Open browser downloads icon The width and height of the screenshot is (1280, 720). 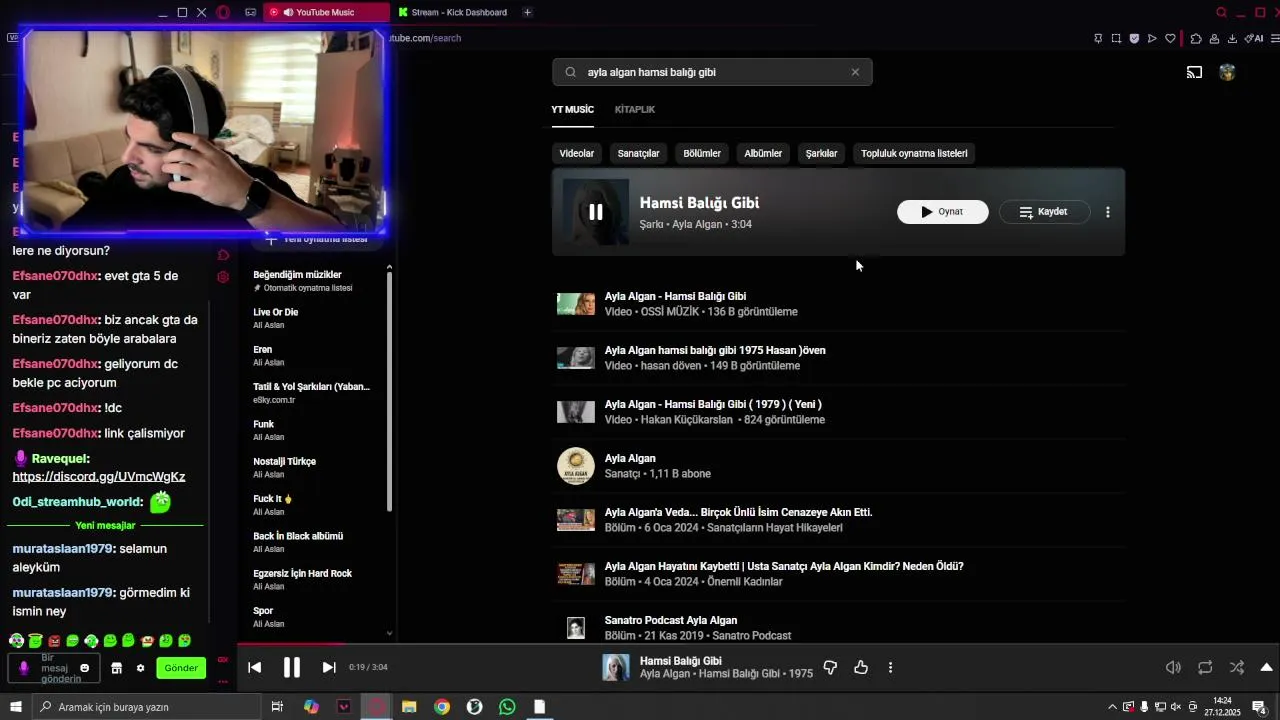1232,38
